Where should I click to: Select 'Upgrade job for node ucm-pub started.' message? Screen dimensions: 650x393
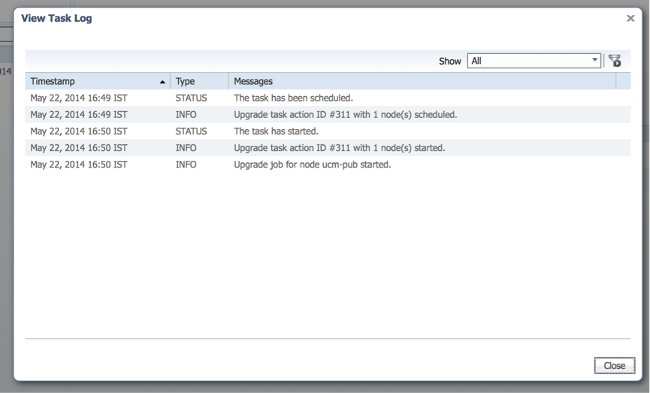click(313, 165)
